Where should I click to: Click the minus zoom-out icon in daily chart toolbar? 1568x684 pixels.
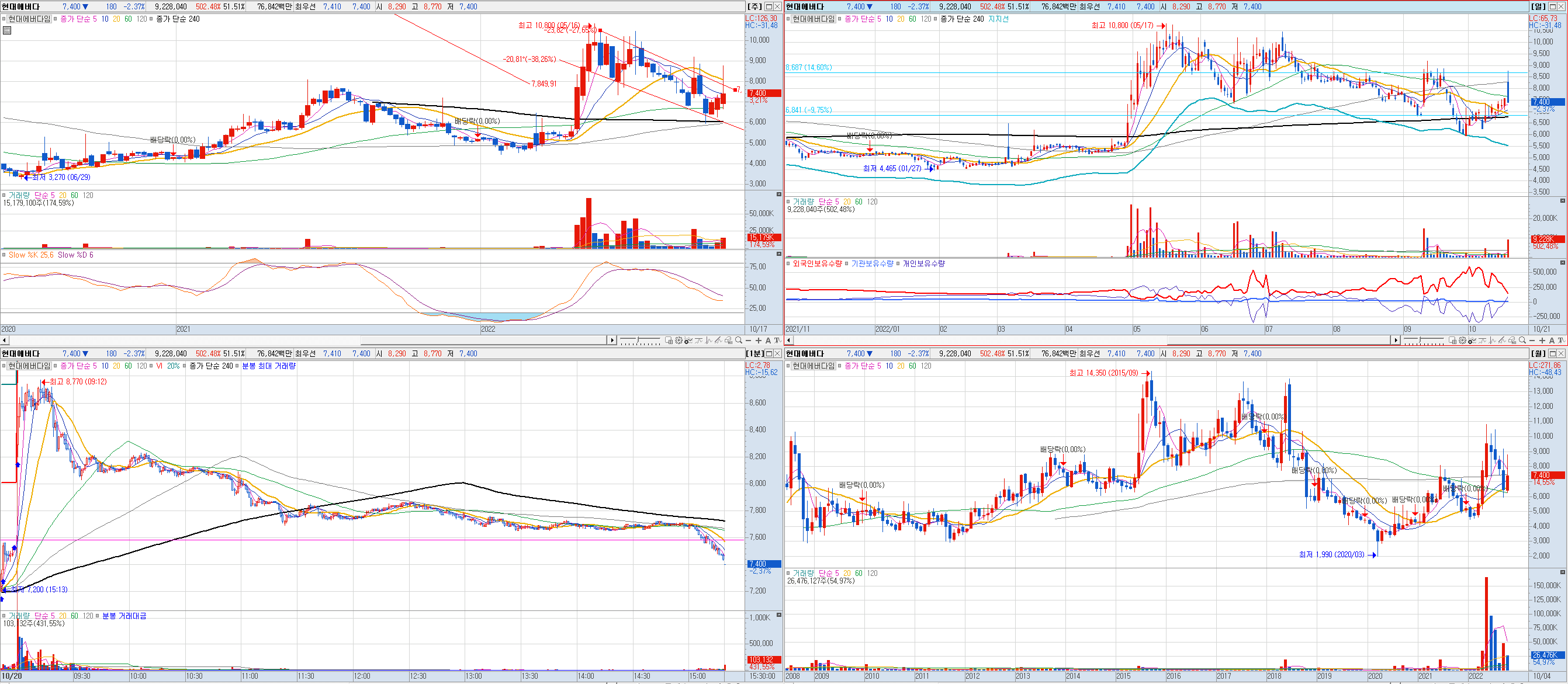[x=1532, y=341]
